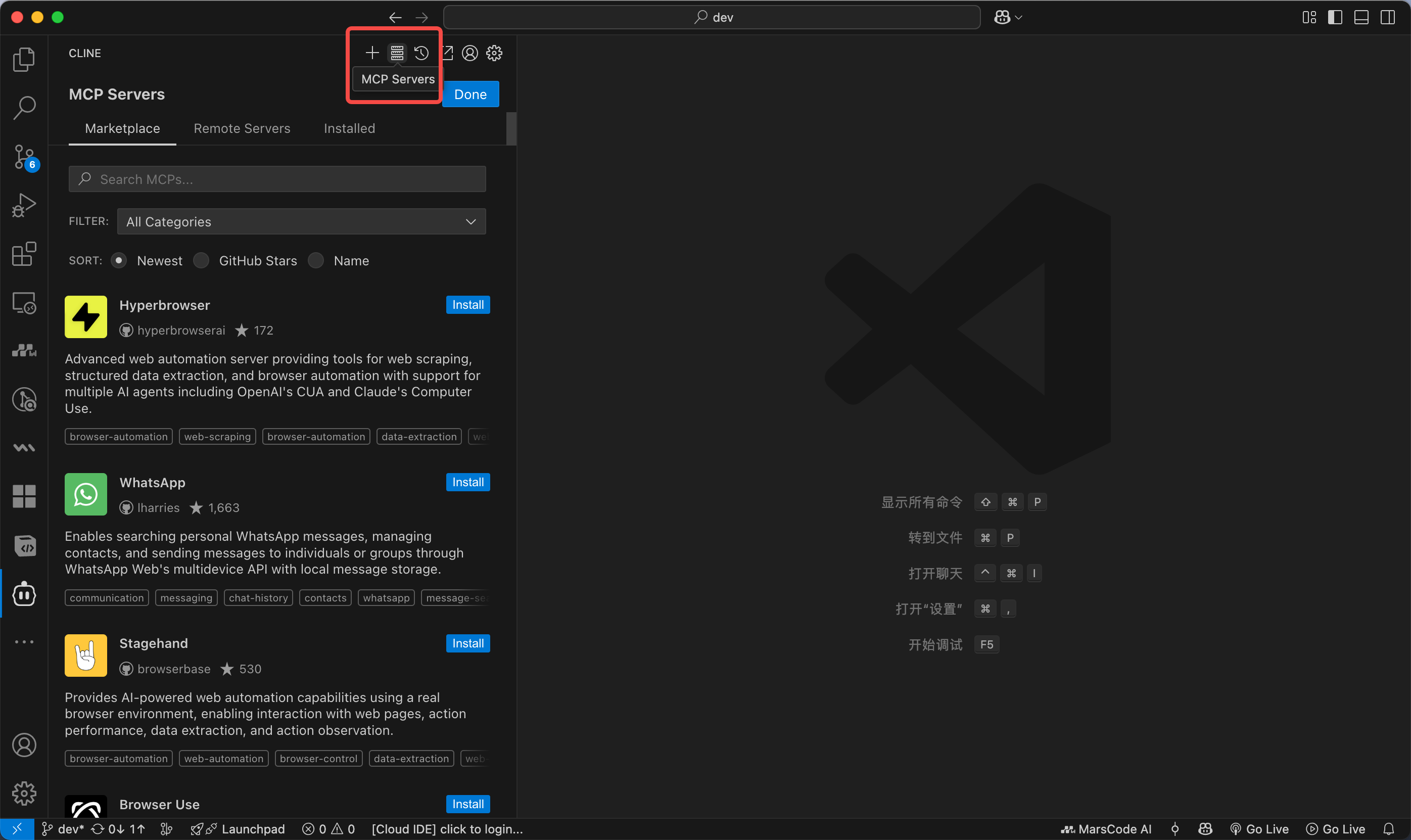Open Cline account icon in header
This screenshot has width=1411, height=840.
pyautogui.click(x=470, y=53)
